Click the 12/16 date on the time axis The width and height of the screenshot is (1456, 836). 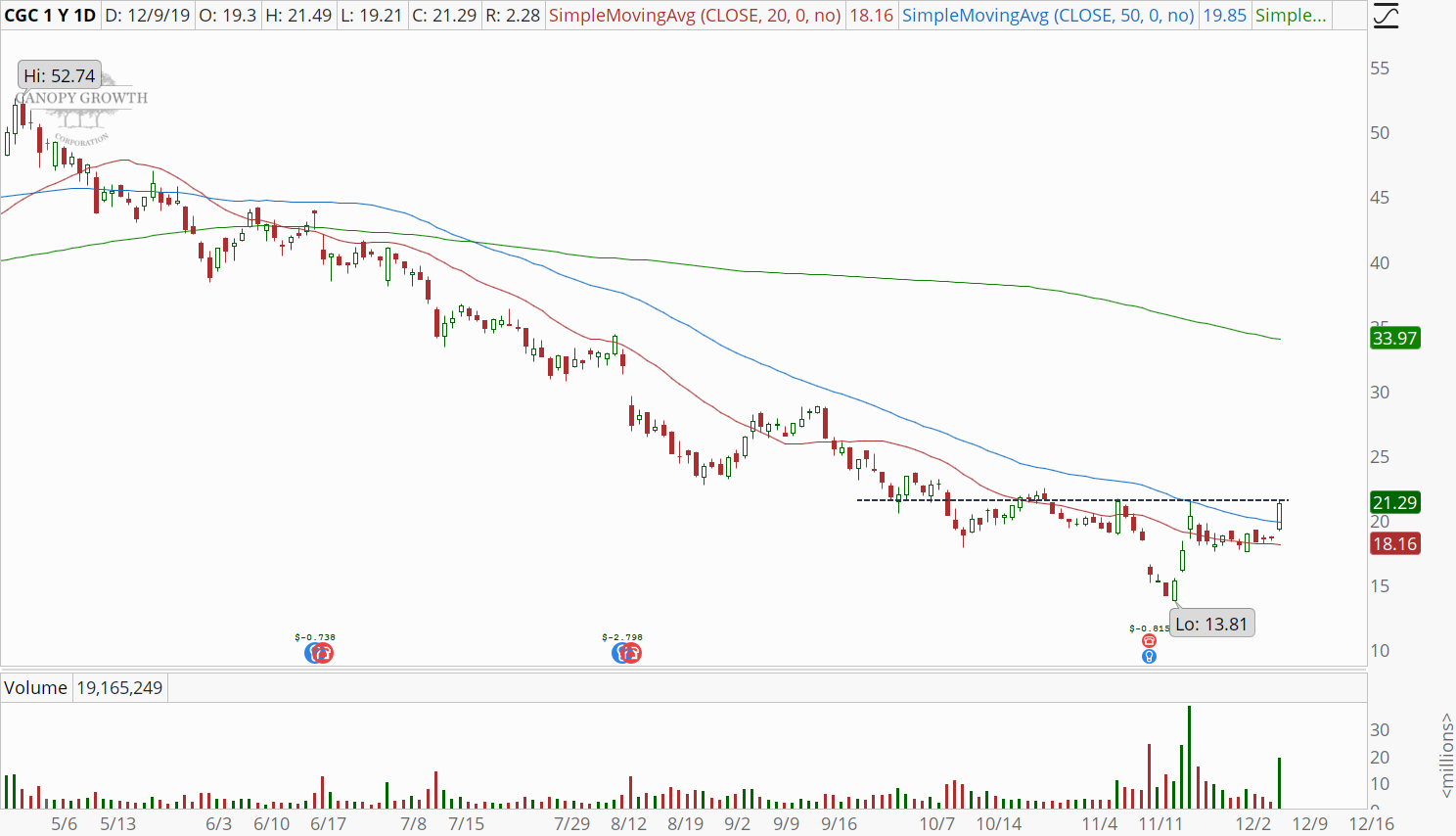(x=1372, y=824)
